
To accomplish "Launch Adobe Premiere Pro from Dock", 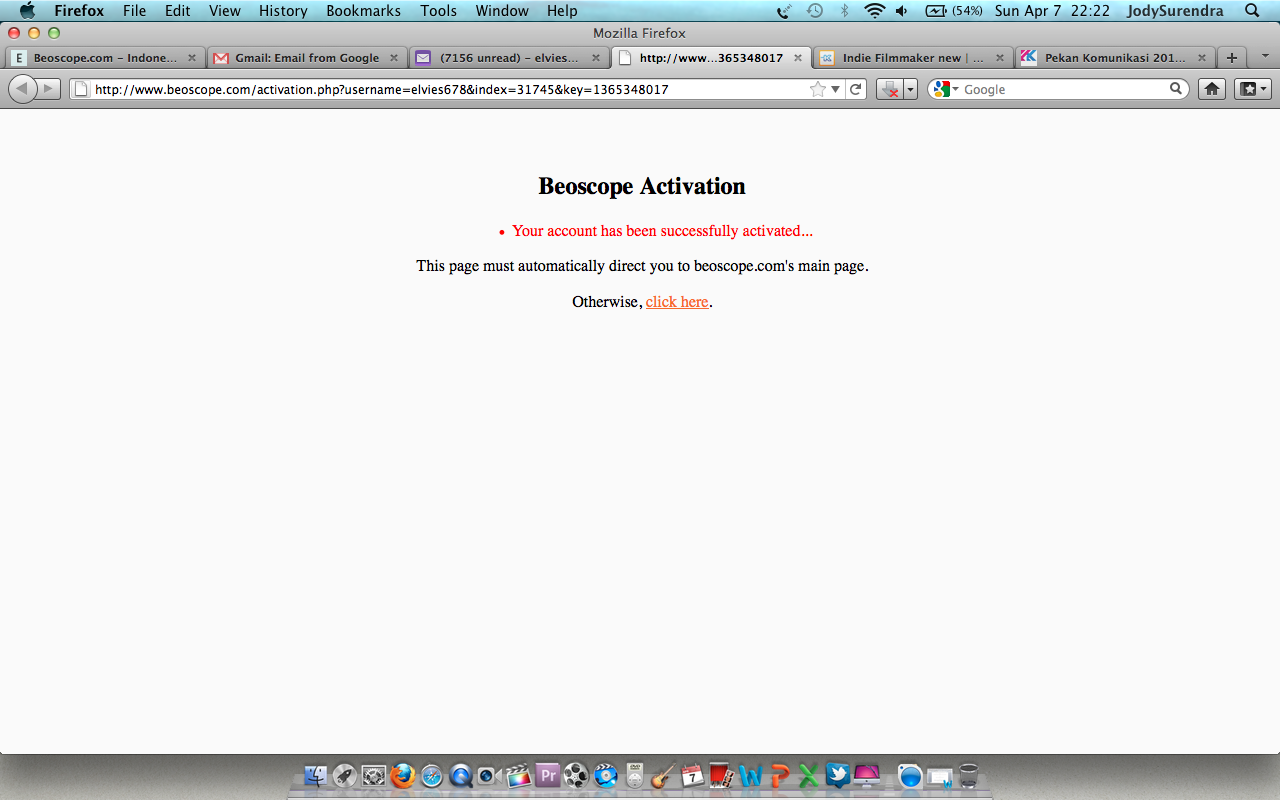I will pos(547,775).
